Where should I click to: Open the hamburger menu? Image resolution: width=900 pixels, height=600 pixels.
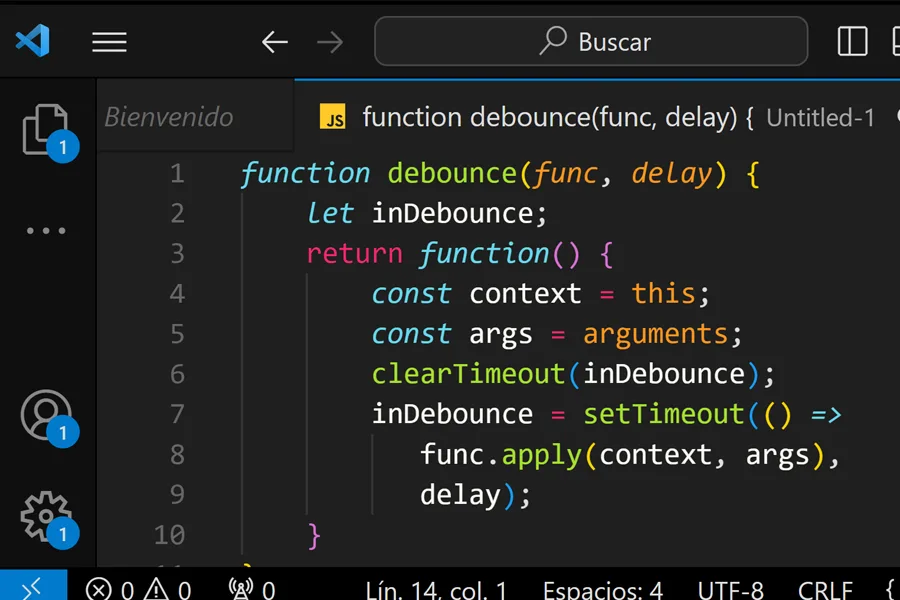109,41
